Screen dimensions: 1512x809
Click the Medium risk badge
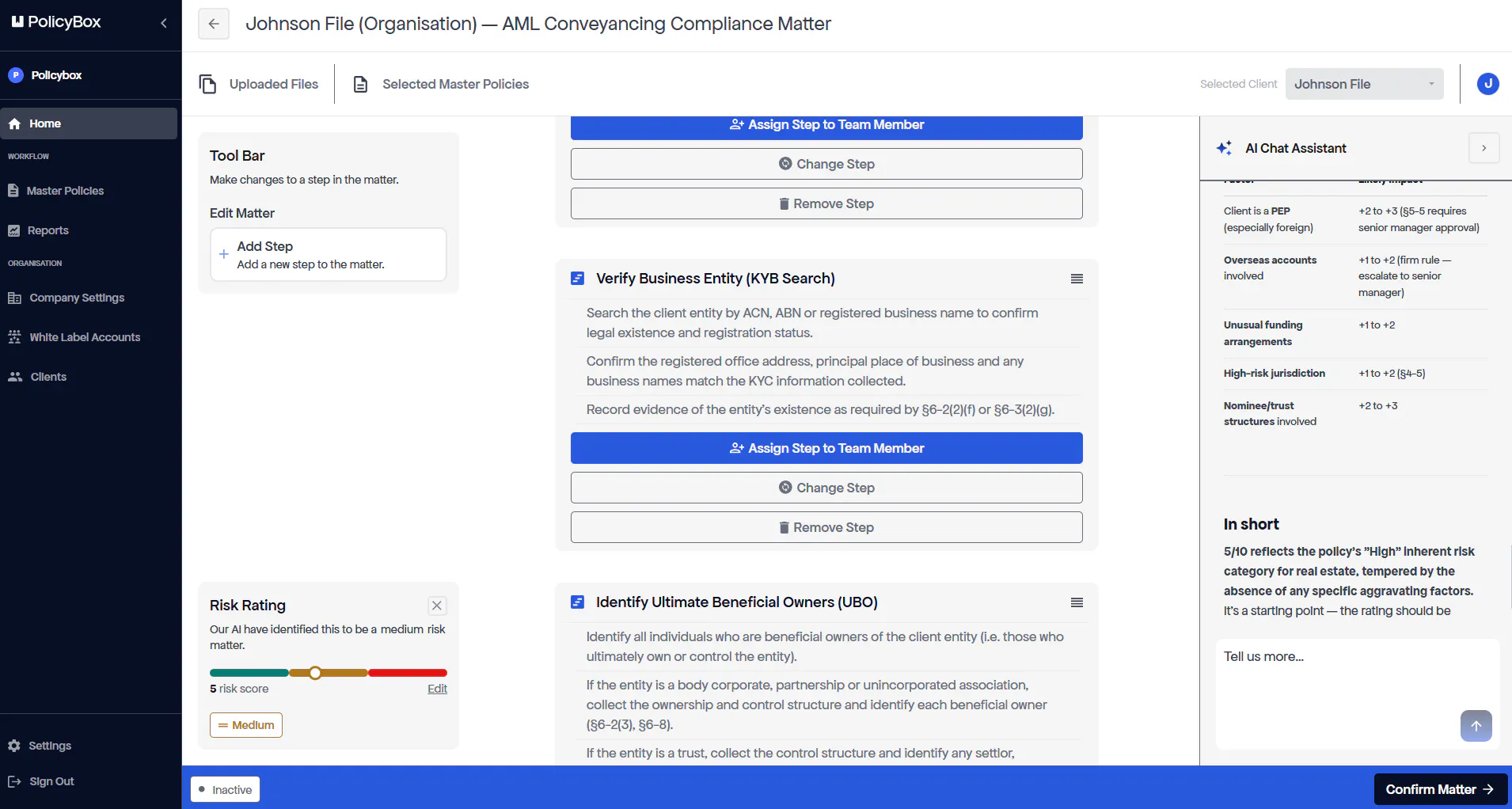tap(246, 725)
